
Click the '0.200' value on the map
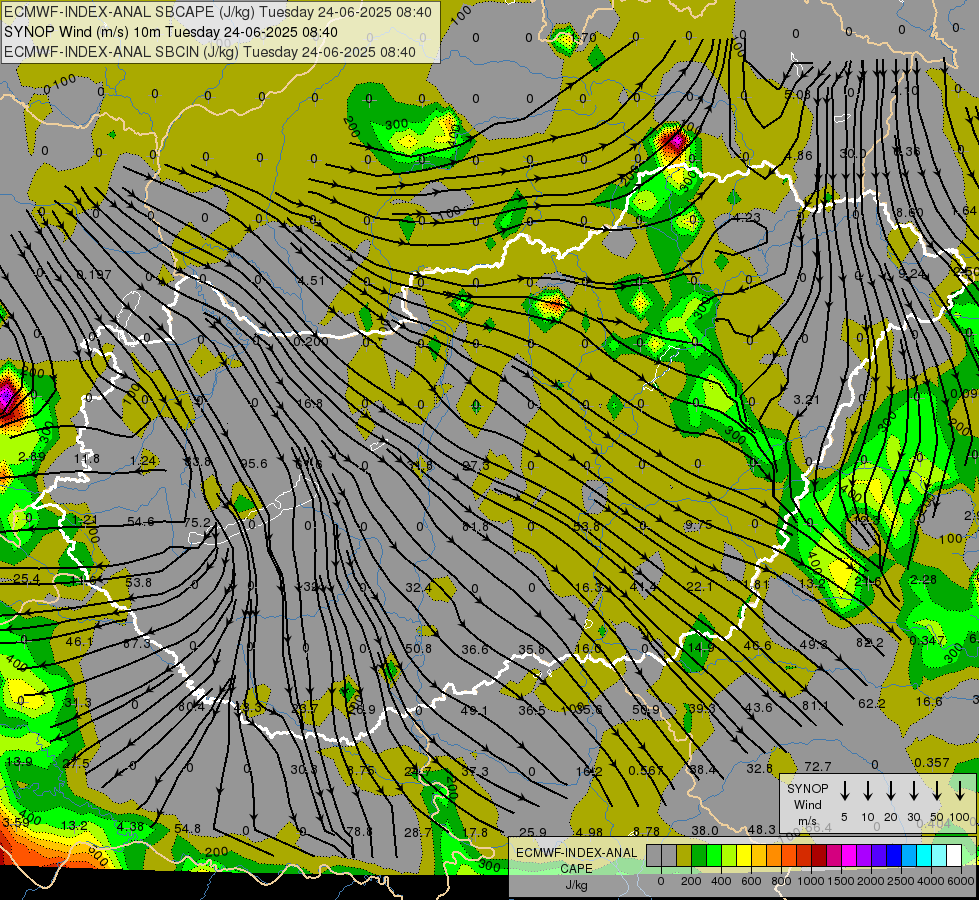pos(310,341)
